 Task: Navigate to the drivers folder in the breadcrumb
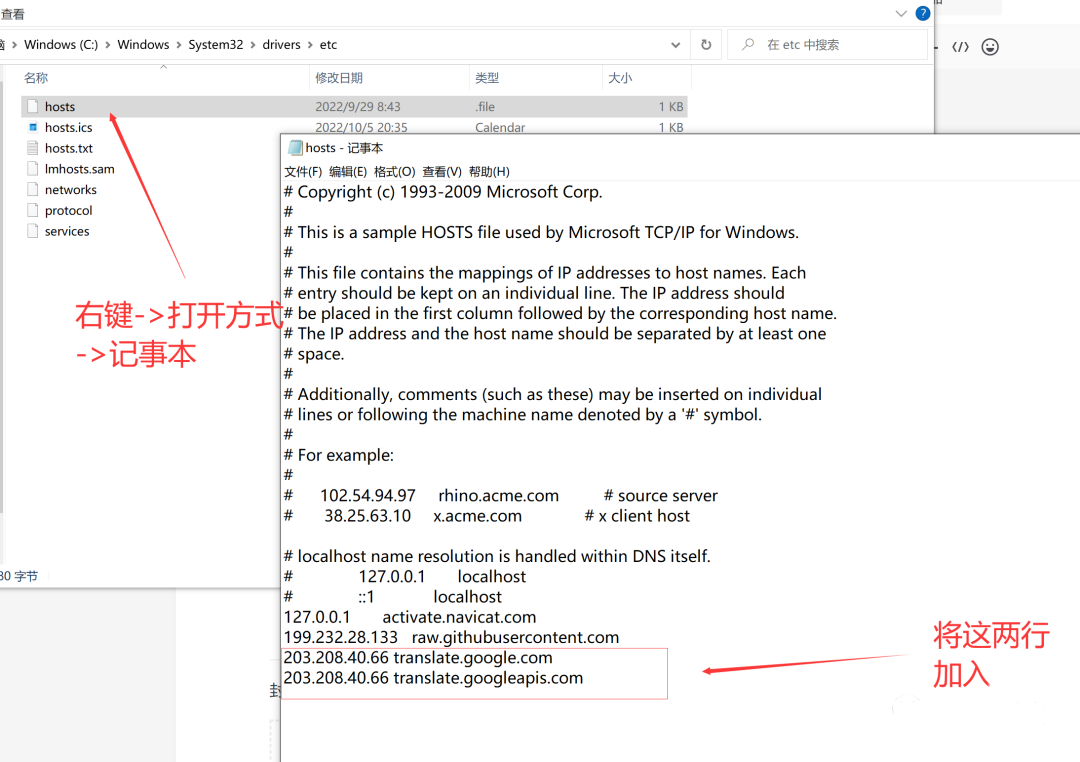click(x=281, y=45)
